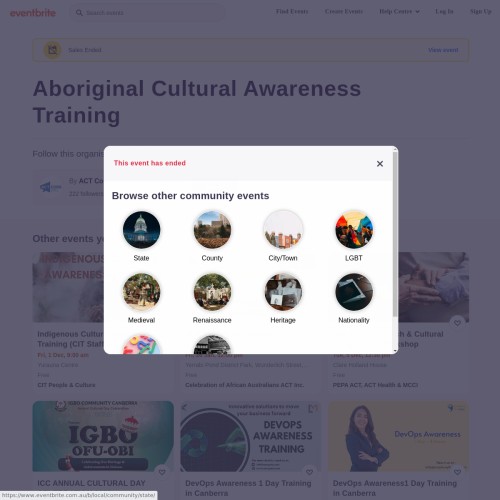Click the dialog's vertical scrollbar
The height and width of the screenshot is (500, 500).
(395, 234)
